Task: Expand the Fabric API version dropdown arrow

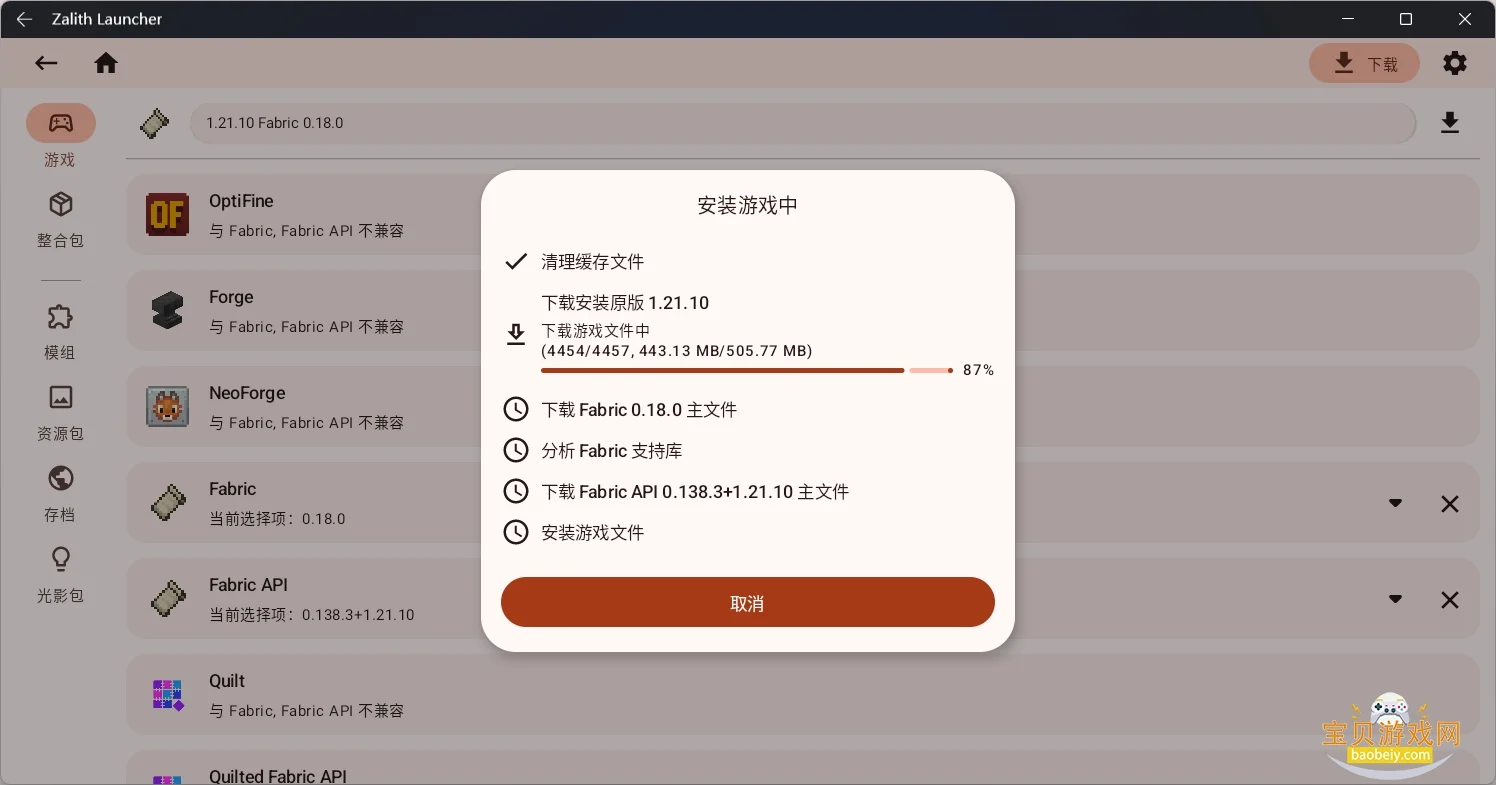Action: pyautogui.click(x=1395, y=599)
